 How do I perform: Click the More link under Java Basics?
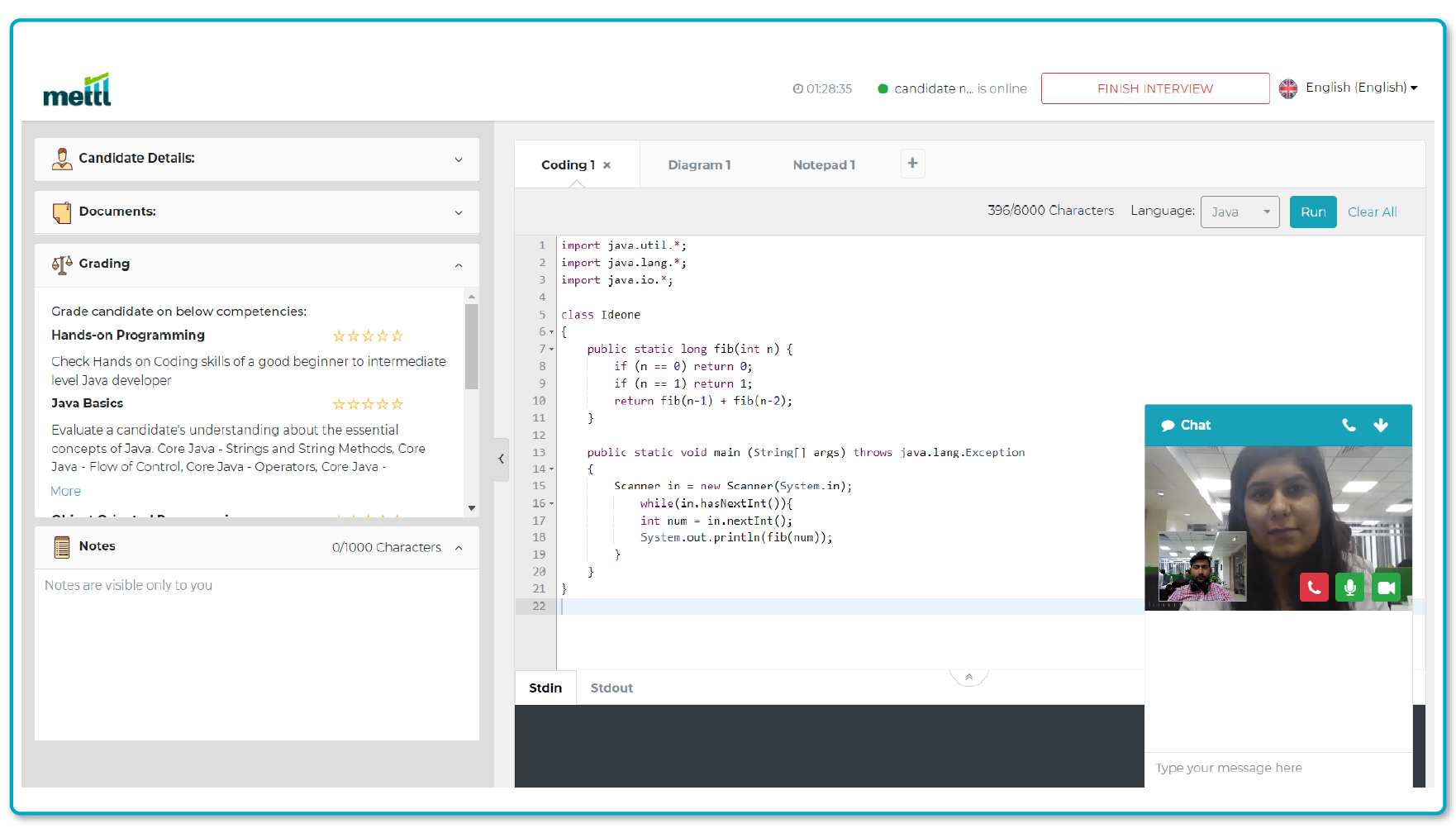coord(66,492)
